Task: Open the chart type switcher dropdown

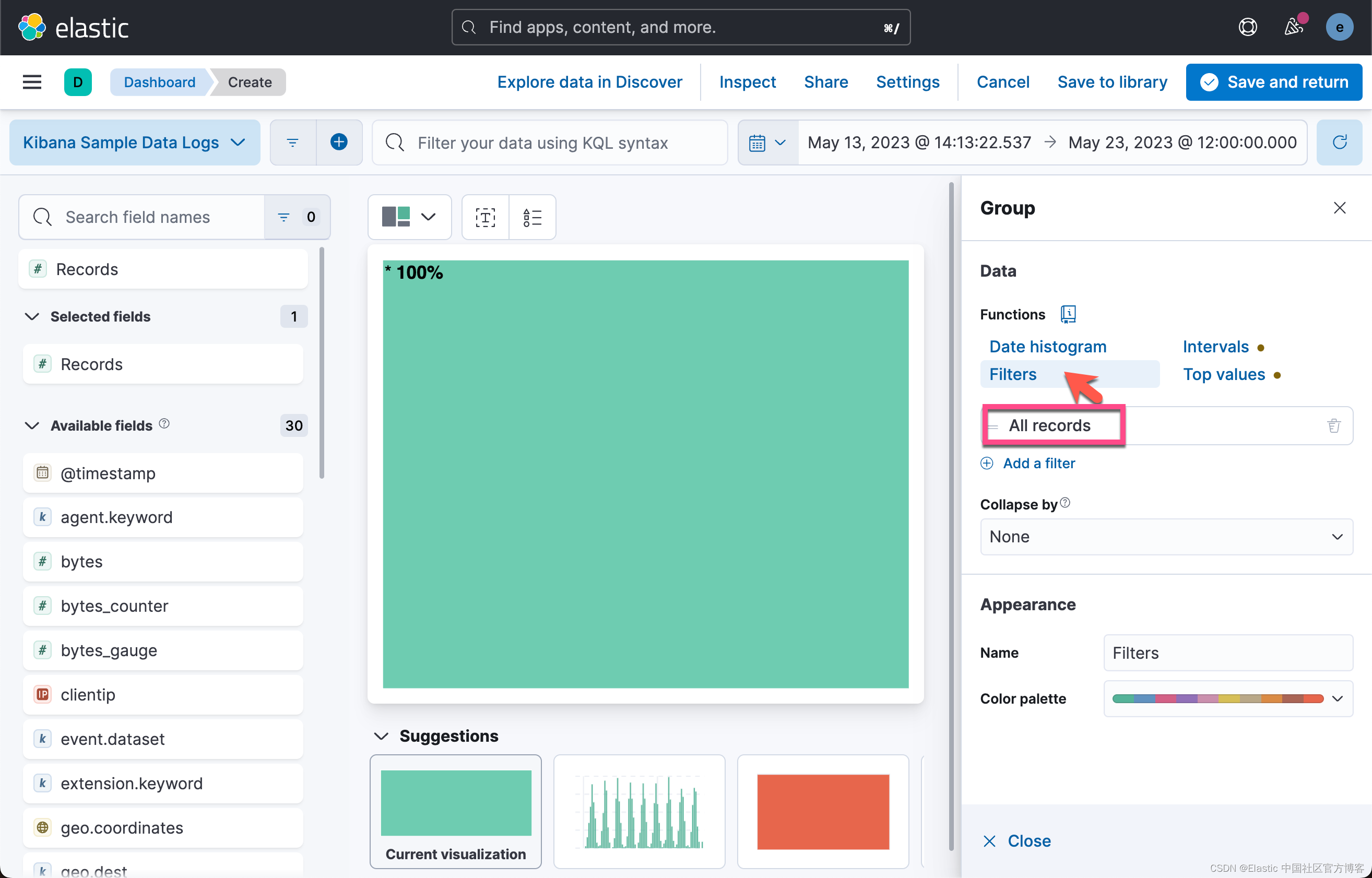Action: click(x=409, y=217)
